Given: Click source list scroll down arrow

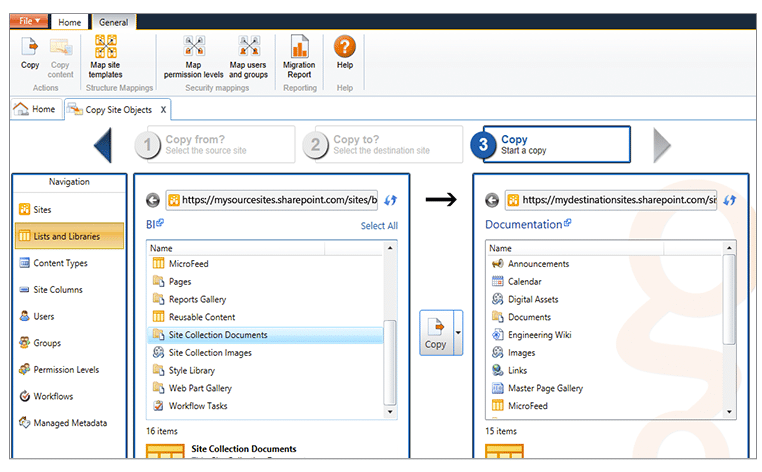Looking at the screenshot, I should (390, 412).
